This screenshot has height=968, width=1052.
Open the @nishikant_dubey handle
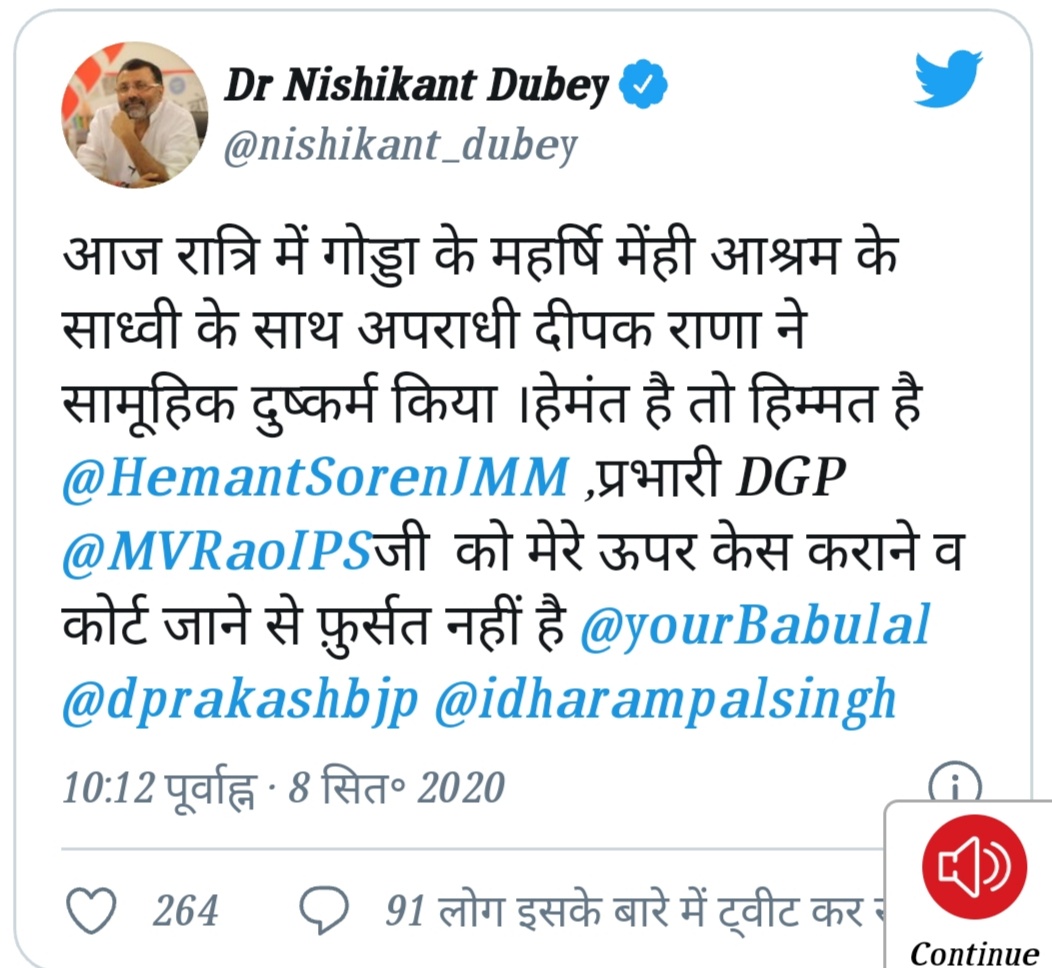[400, 146]
